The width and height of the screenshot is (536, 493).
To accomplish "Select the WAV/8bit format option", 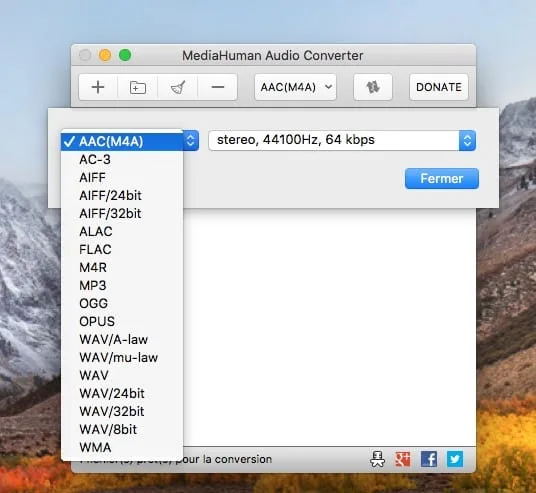I will [x=122, y=430].
